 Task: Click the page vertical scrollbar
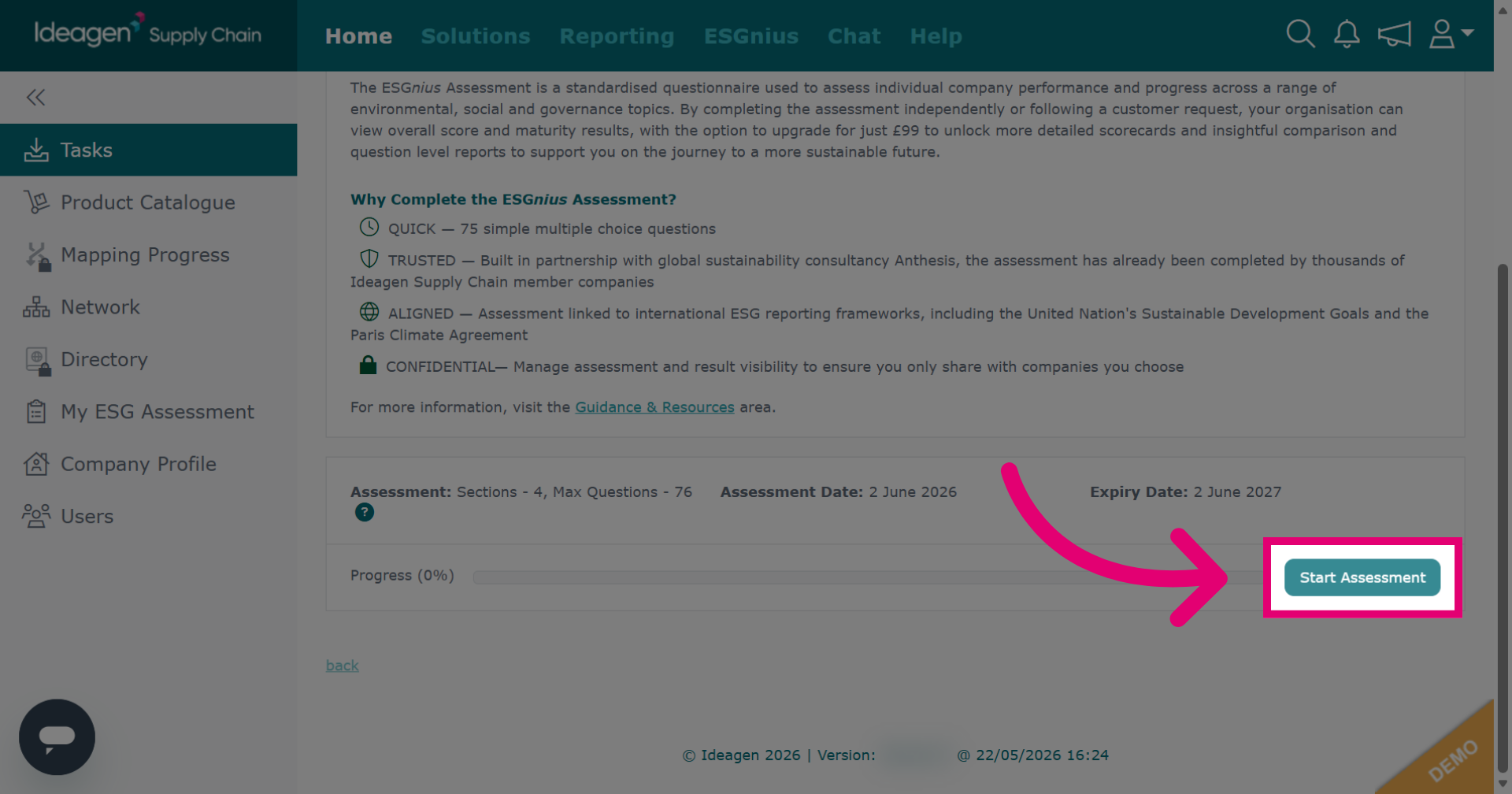pos(1503,520)
